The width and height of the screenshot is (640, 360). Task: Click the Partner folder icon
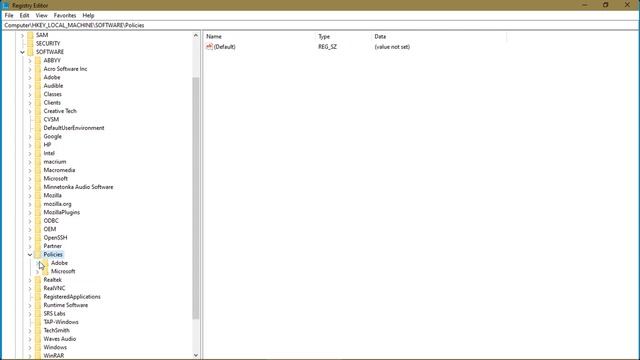point(38,246)
